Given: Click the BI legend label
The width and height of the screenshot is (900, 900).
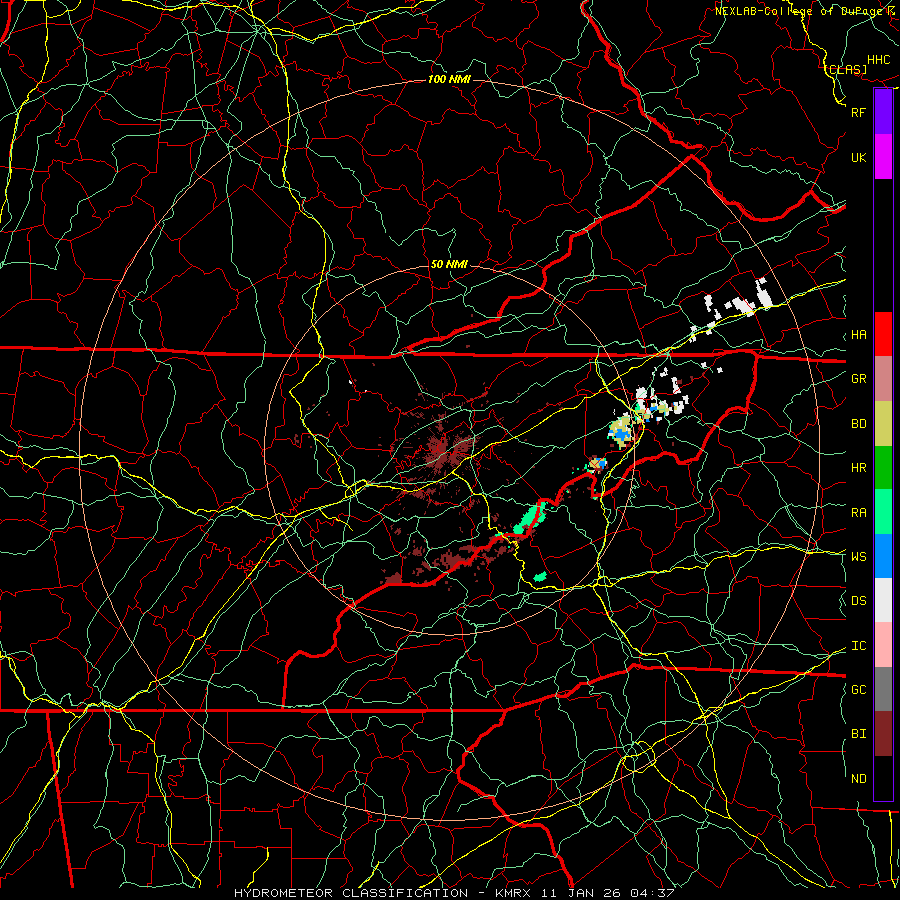Looking at the screenshot, I should [859, 734].
